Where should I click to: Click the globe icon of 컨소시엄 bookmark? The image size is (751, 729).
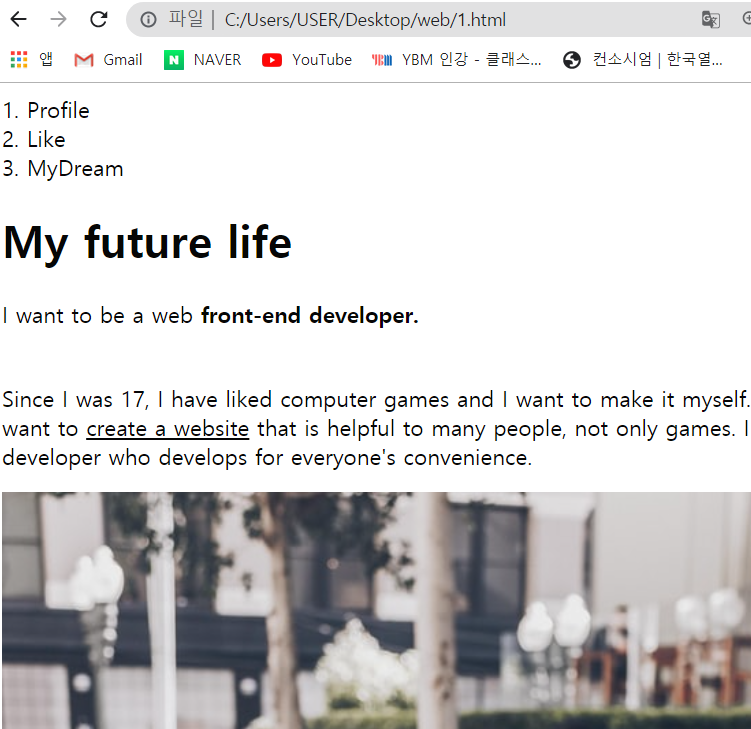(x=572, y=60)
